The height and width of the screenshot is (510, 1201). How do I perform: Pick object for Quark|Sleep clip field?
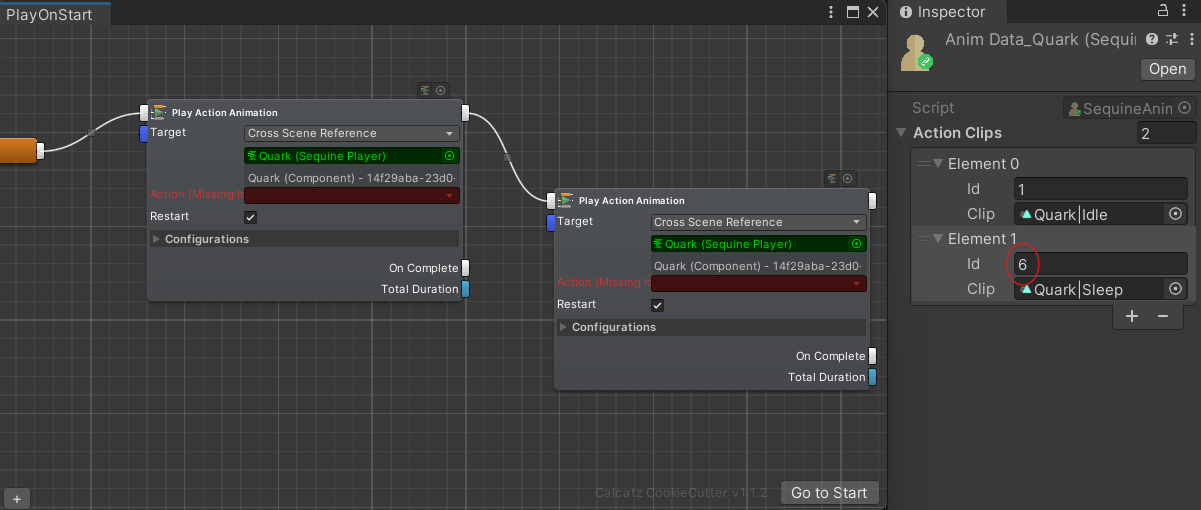pos(1176,289)
